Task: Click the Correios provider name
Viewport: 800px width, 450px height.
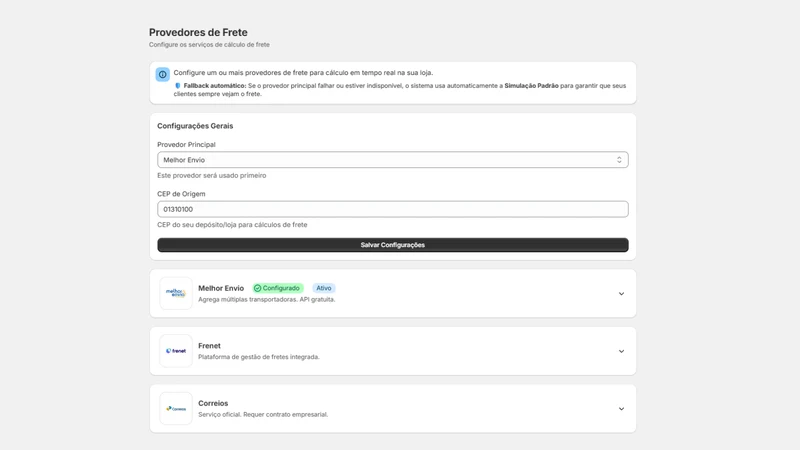Action: click(213, 404)
